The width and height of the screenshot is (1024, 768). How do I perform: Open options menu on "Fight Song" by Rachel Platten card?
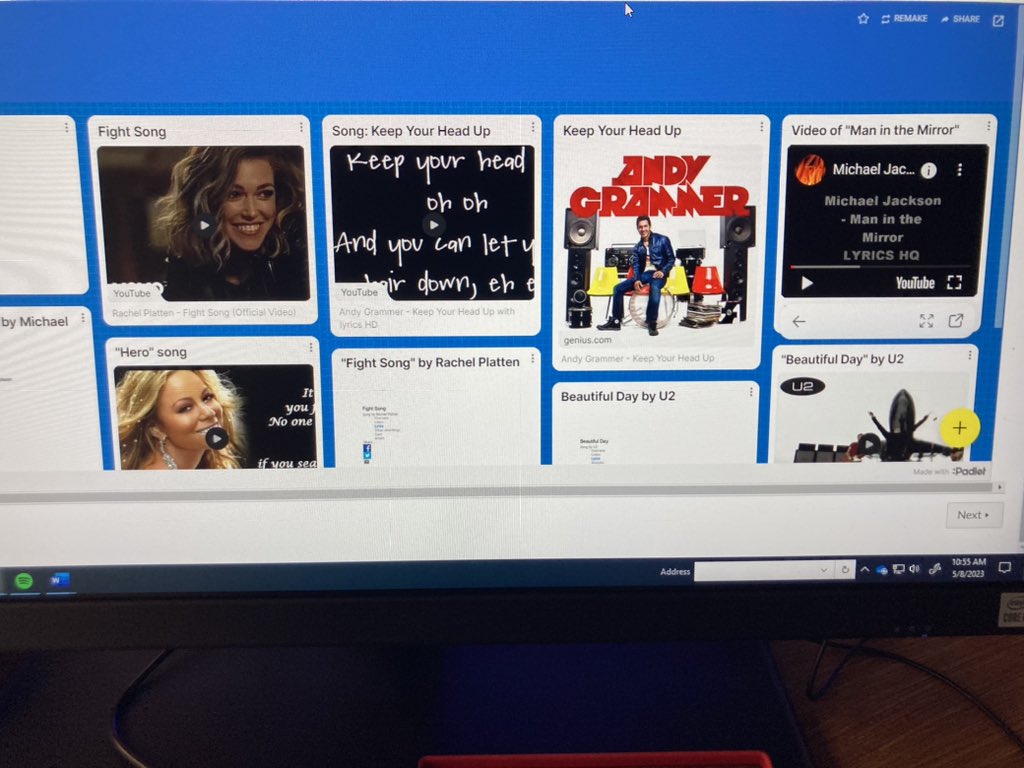click(533, 359)
